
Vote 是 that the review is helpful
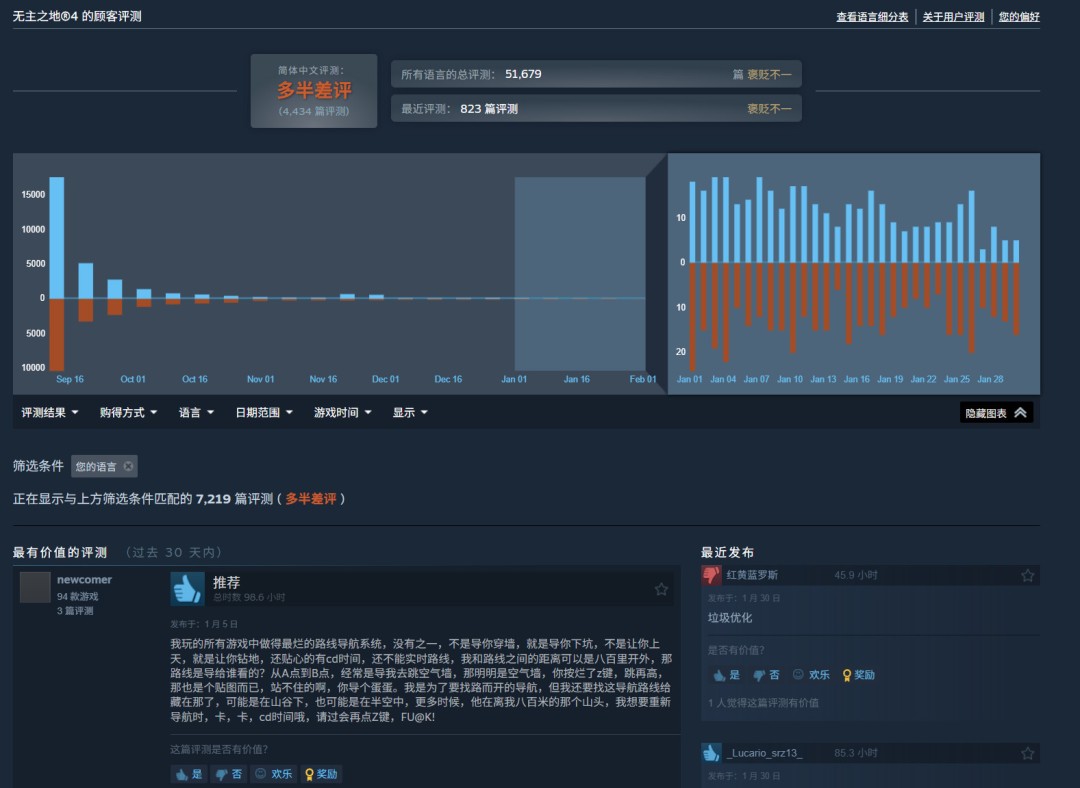(x=187, y=774)
